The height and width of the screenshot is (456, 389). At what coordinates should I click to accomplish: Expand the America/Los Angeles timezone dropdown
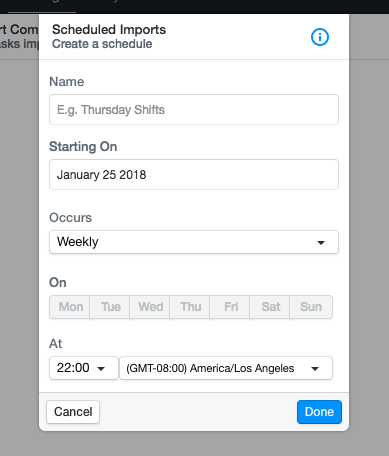pyautogui.click(x=226, y=368)
